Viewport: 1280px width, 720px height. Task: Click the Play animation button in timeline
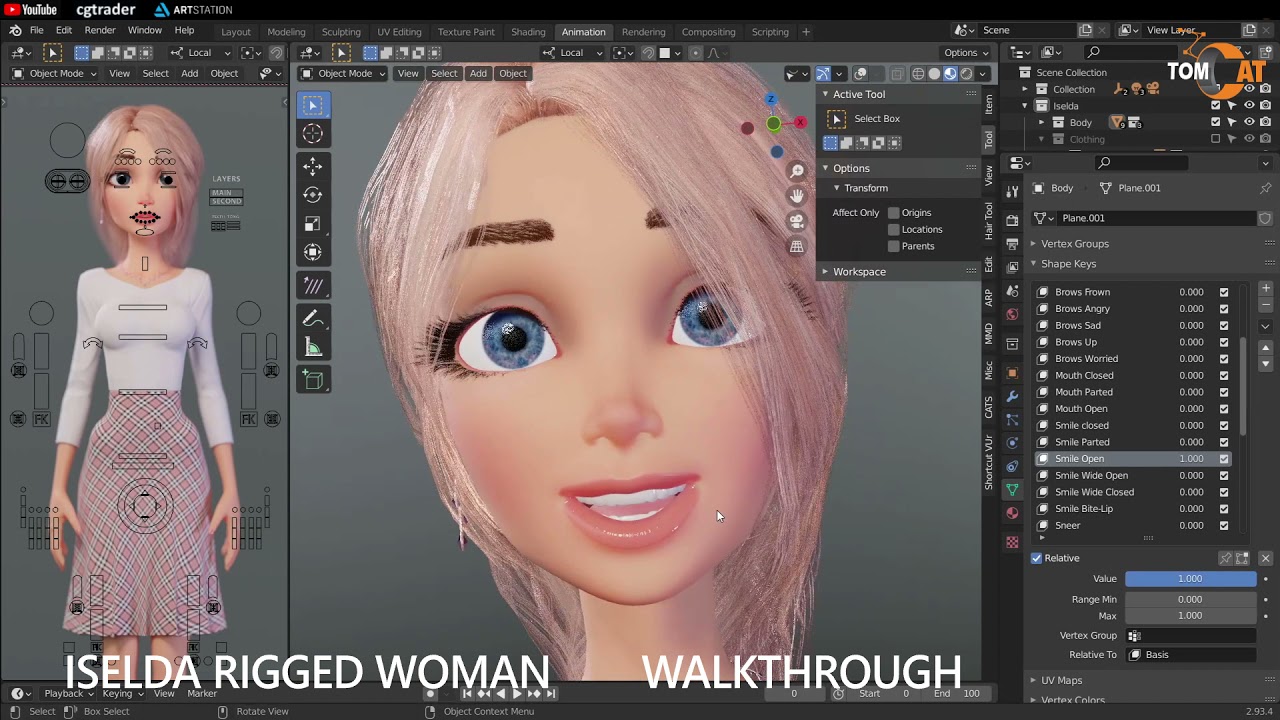pyautogui.click(x=517, y=693)
